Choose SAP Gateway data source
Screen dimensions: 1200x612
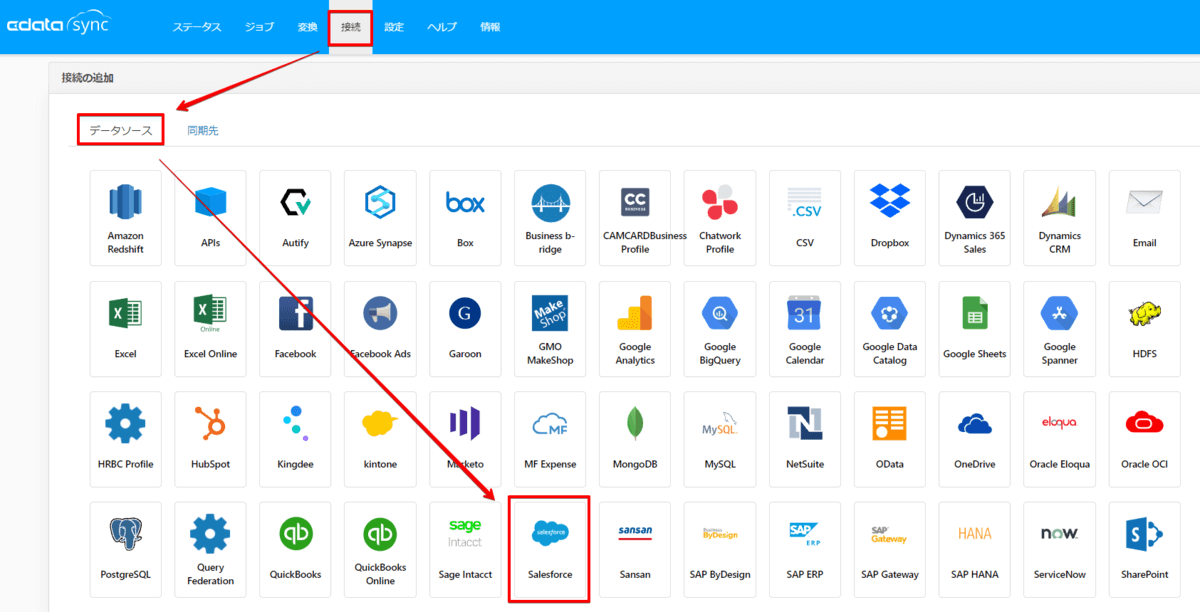891,550
